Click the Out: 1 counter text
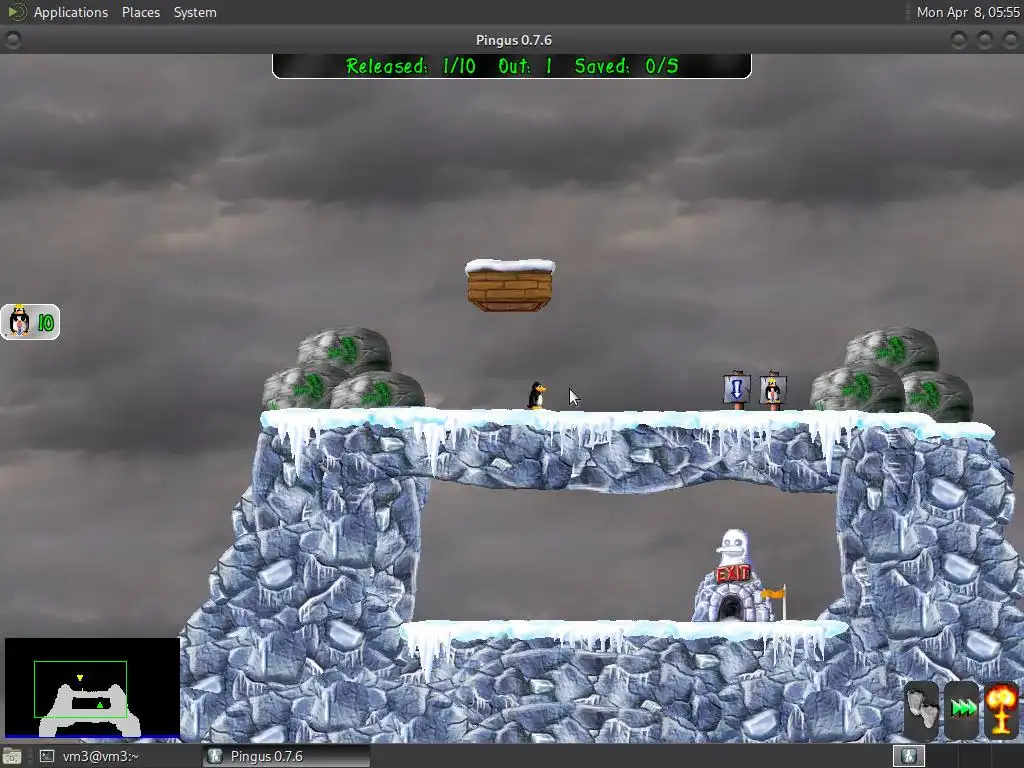This screenshot has width=1024, height=768. 525,66
